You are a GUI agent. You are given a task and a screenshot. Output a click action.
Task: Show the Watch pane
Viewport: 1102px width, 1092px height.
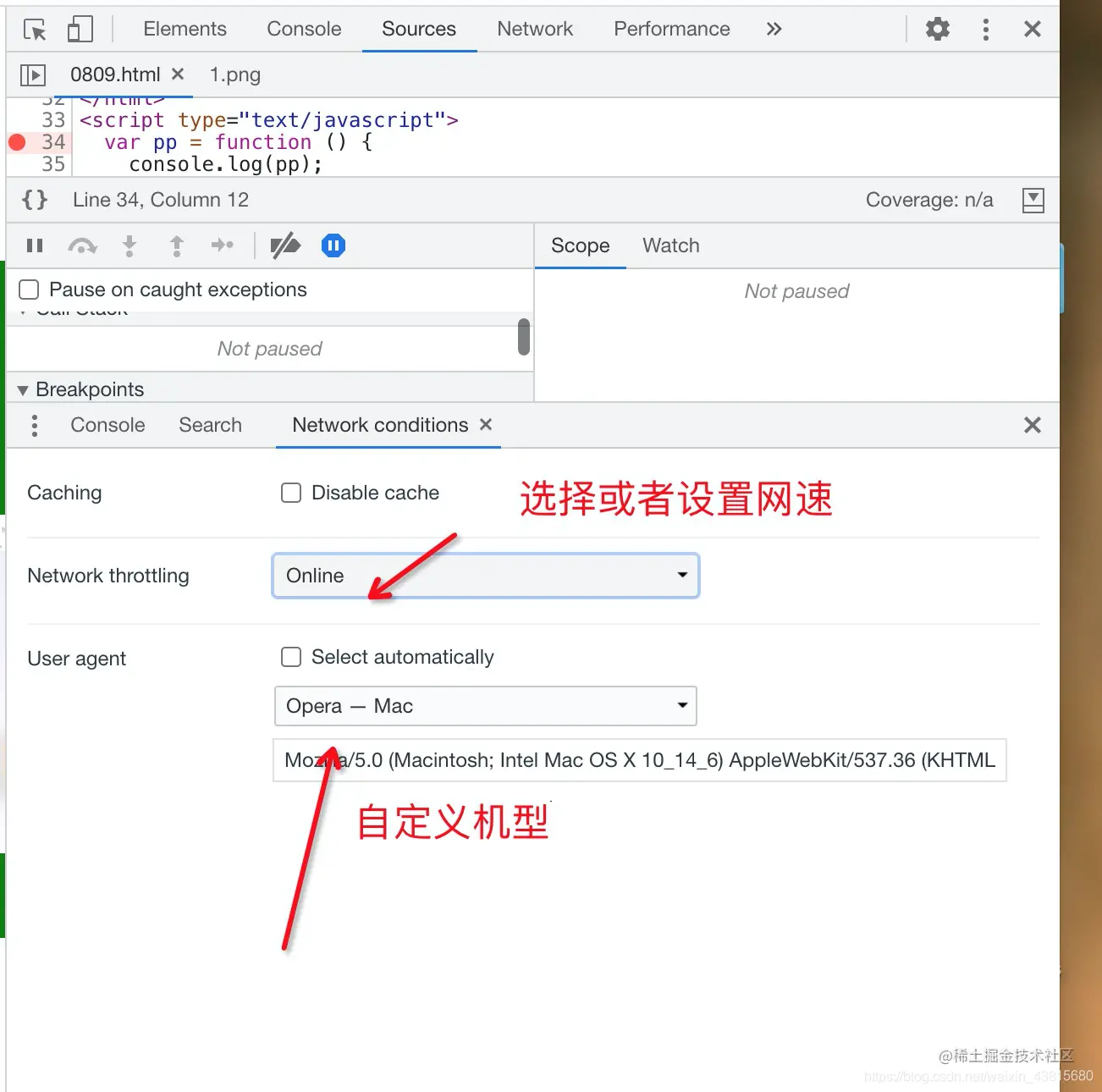[671, 245]
